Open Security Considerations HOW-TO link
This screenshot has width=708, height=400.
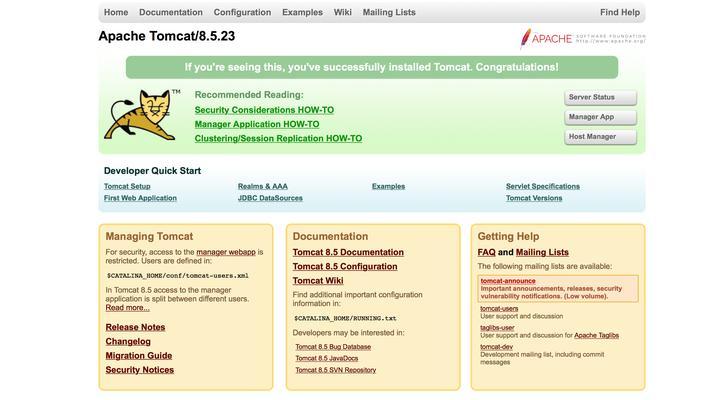point(264,110)
